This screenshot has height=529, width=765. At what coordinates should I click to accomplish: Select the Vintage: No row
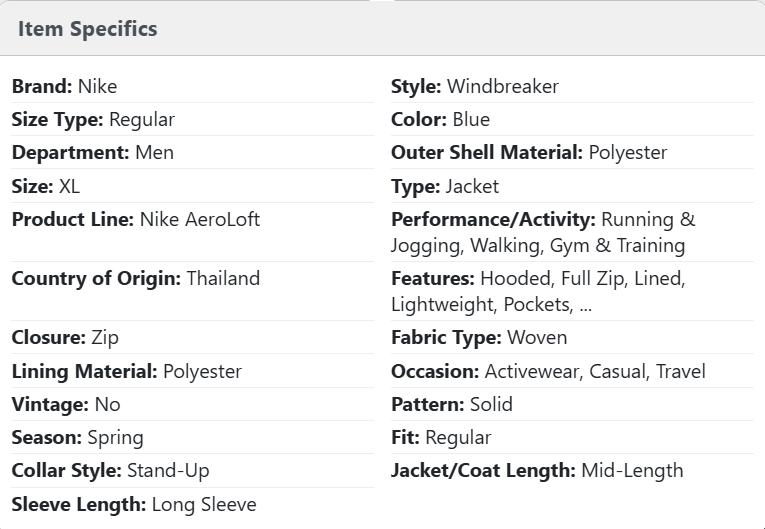(193, 405)
